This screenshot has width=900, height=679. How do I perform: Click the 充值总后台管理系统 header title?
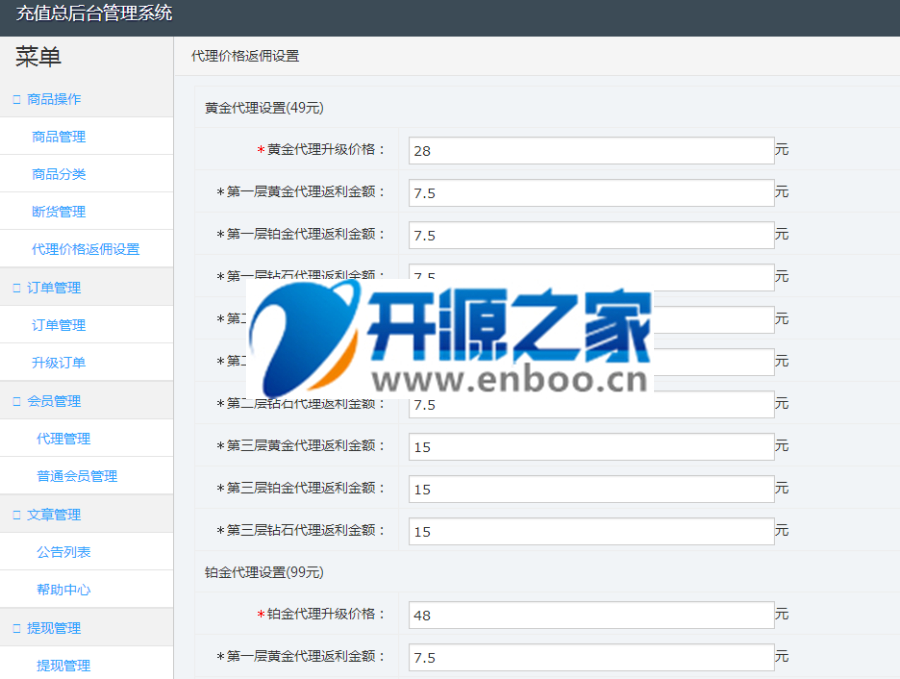point(94,13)
